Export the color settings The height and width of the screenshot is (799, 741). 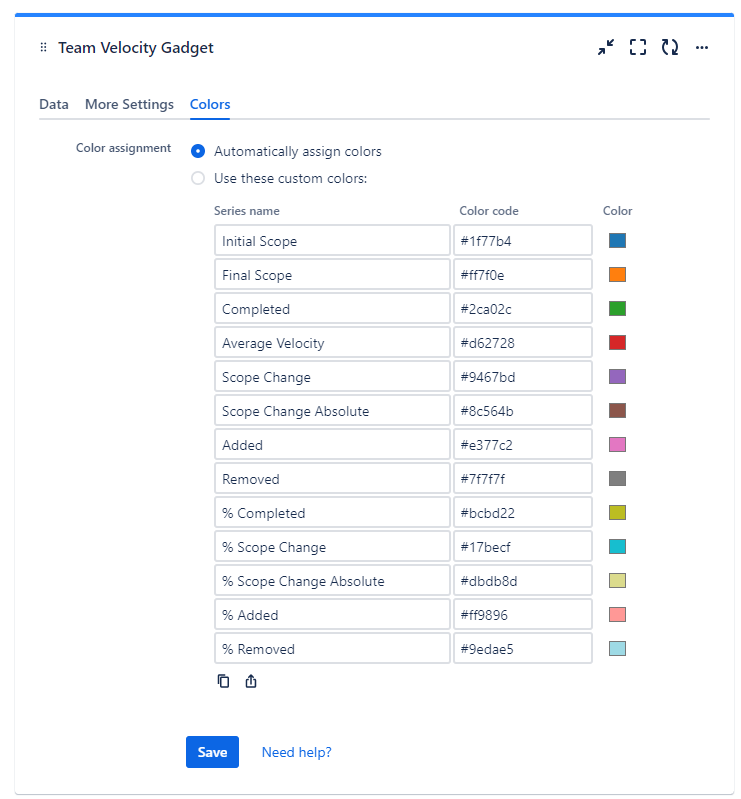click(251, 681)
